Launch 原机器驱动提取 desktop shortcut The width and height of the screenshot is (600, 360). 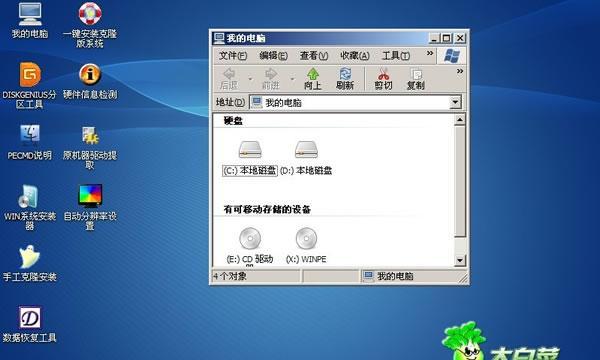tap(90, 147)
